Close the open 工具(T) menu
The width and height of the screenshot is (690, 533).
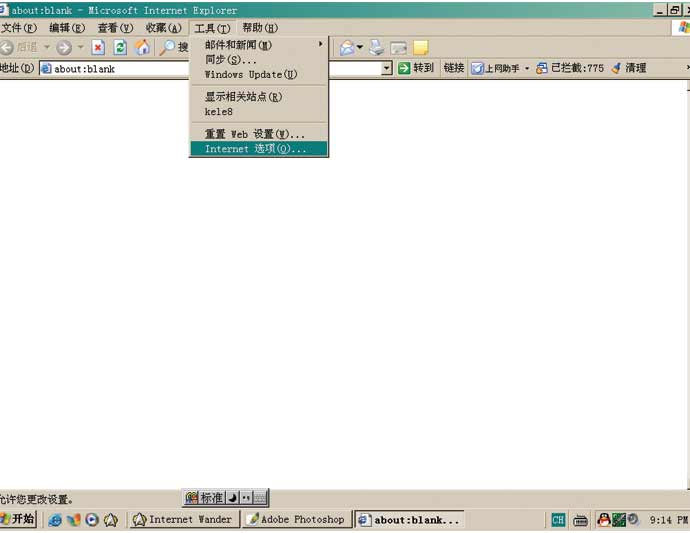(x=212, y=29)
